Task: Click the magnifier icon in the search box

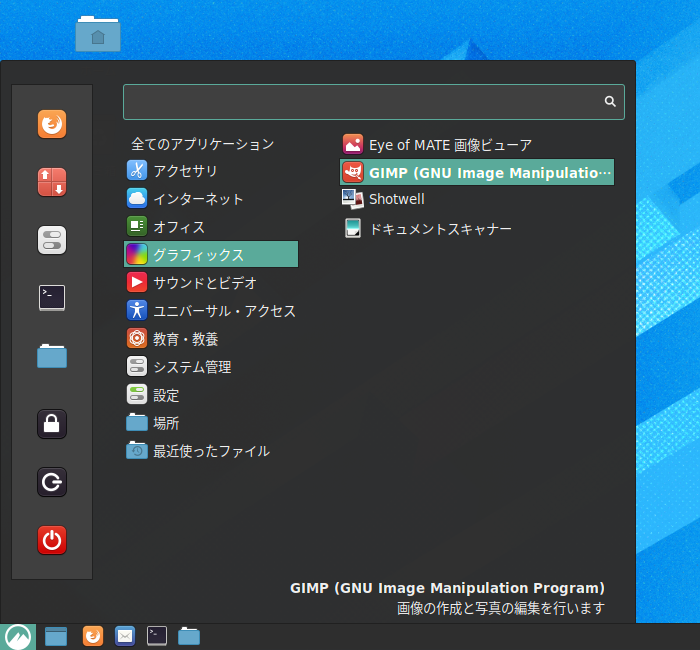Action: 610,101
